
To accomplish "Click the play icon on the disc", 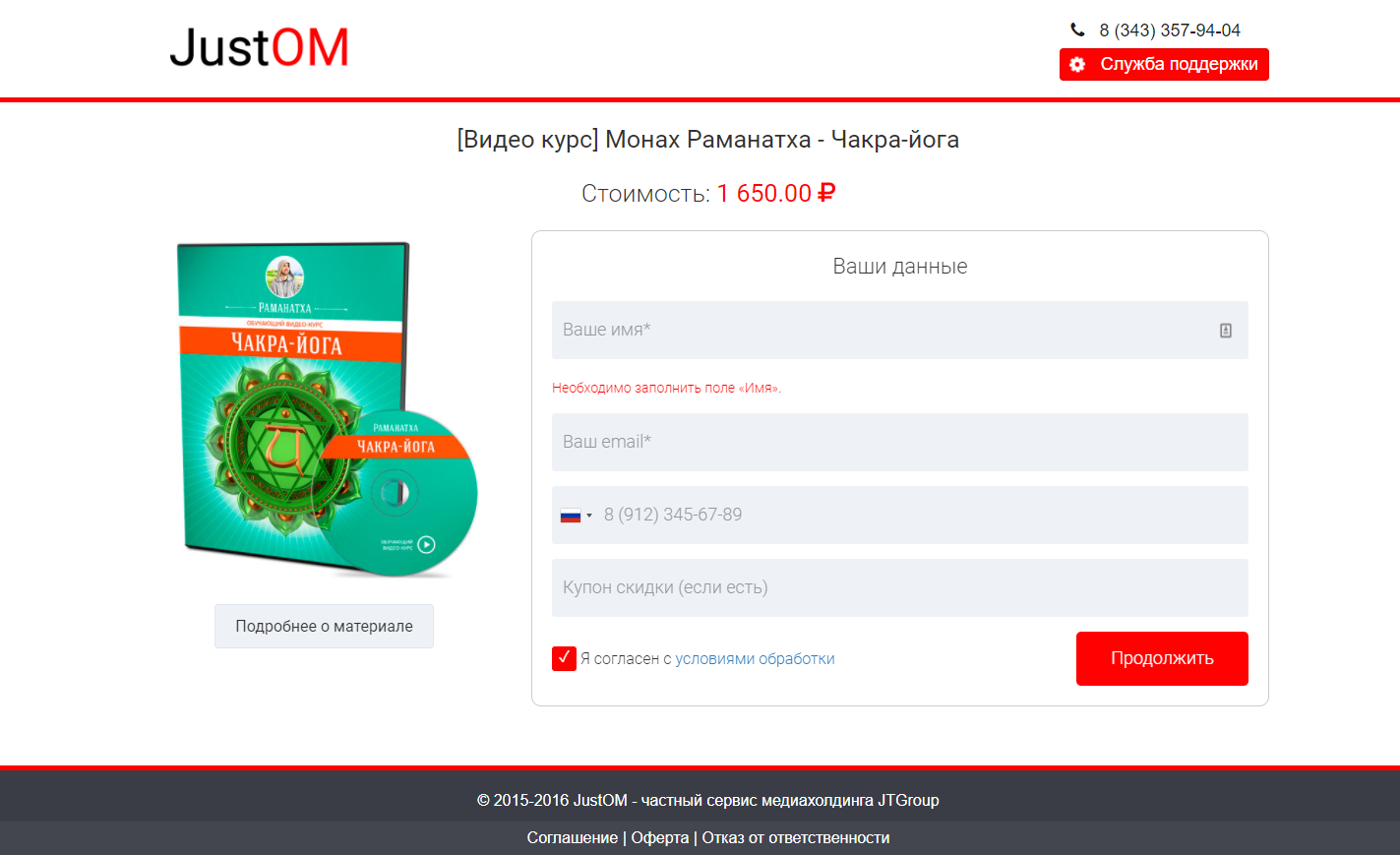I will click(426, 544).
